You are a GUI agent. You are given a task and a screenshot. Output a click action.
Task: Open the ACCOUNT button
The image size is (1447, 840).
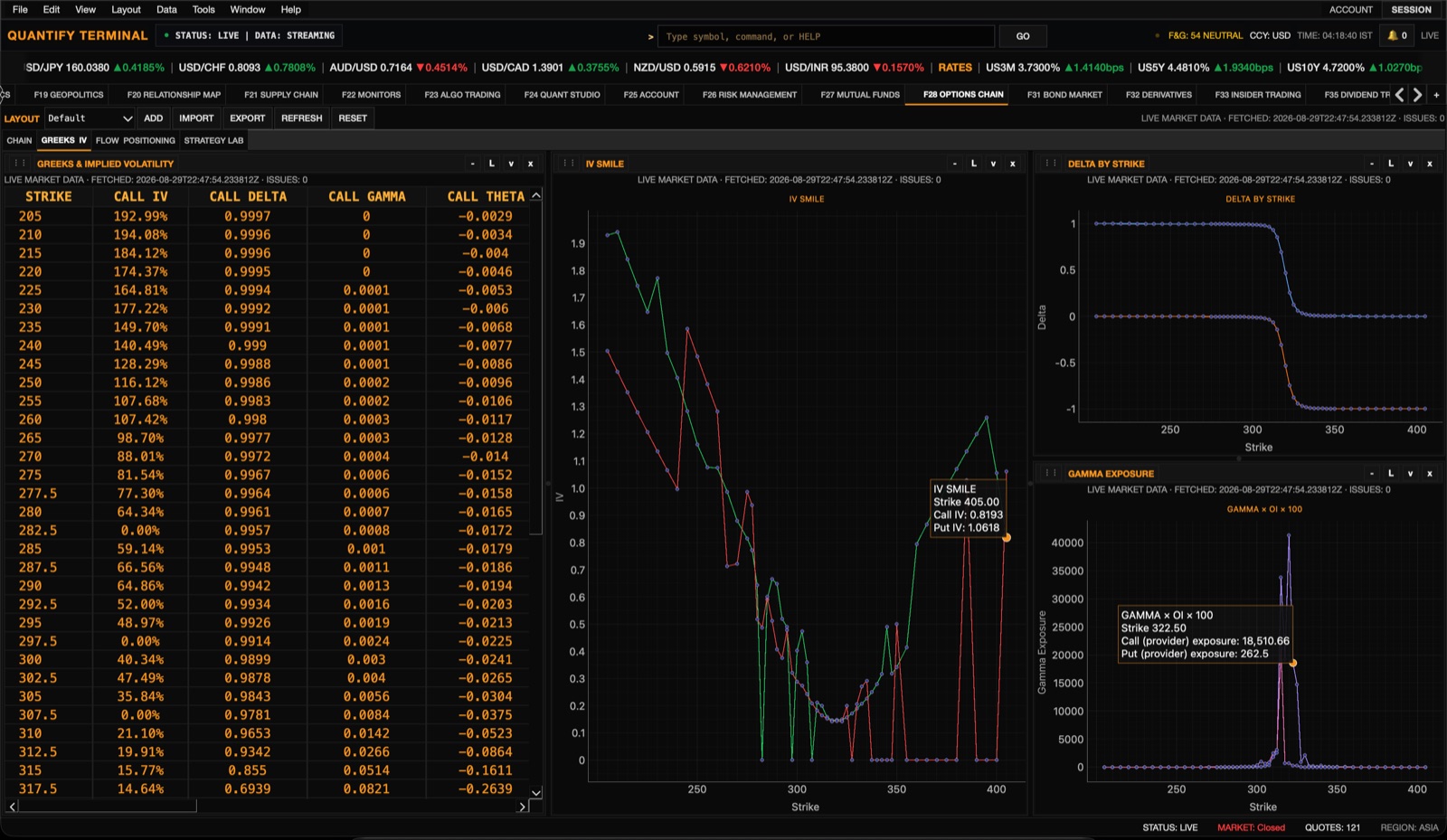point(1350,9)
